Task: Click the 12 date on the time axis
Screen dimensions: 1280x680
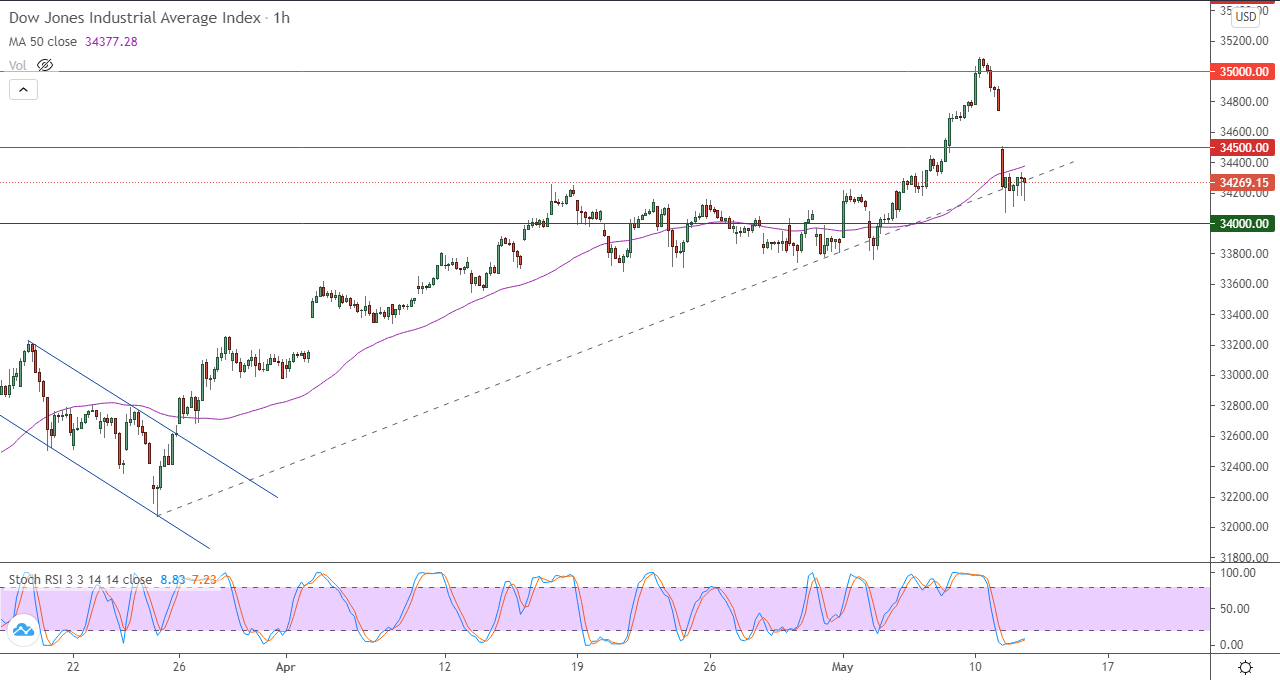Action: (444, 666)
